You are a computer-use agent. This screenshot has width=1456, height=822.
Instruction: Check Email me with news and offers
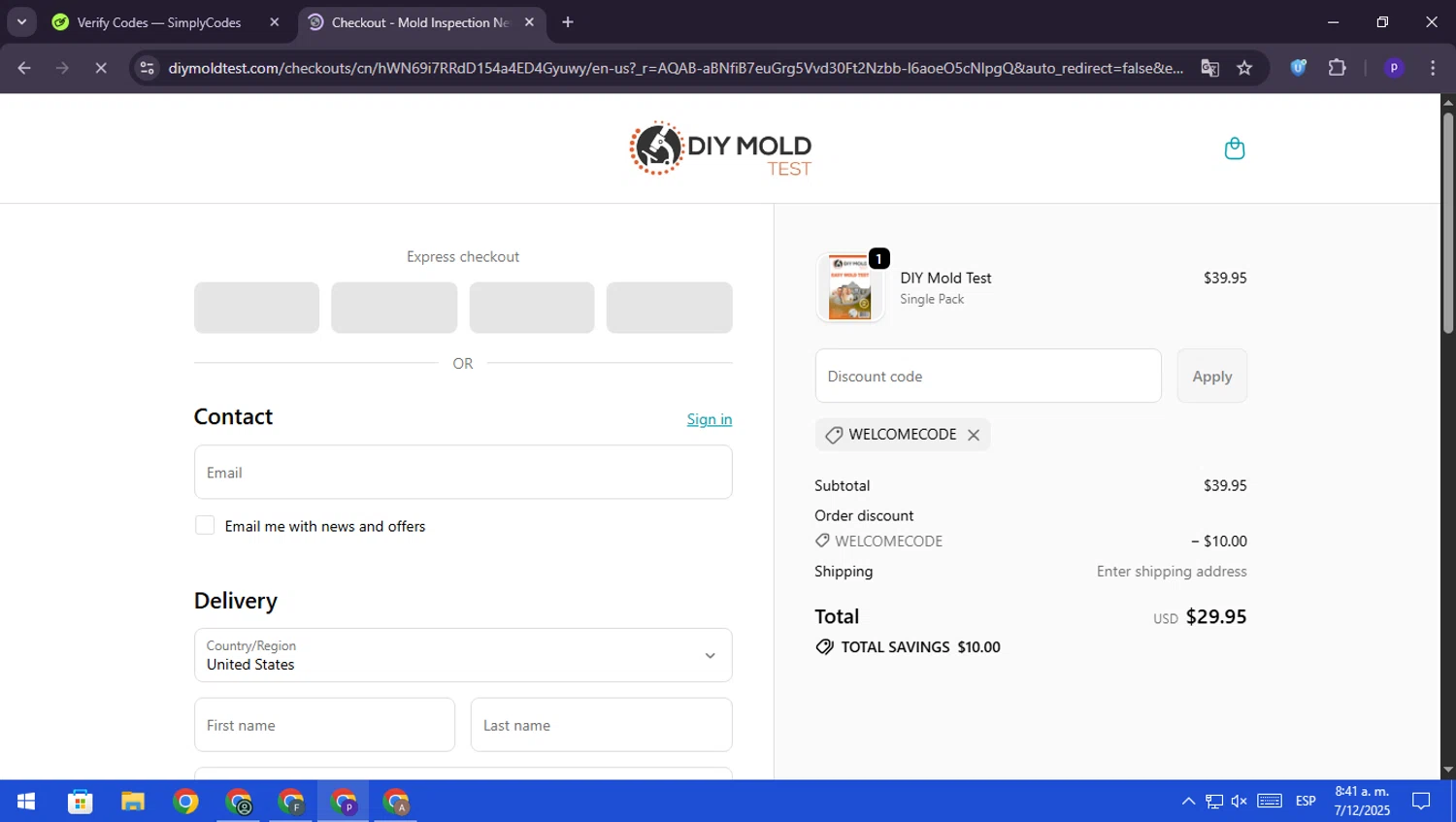tap(205, 525)
